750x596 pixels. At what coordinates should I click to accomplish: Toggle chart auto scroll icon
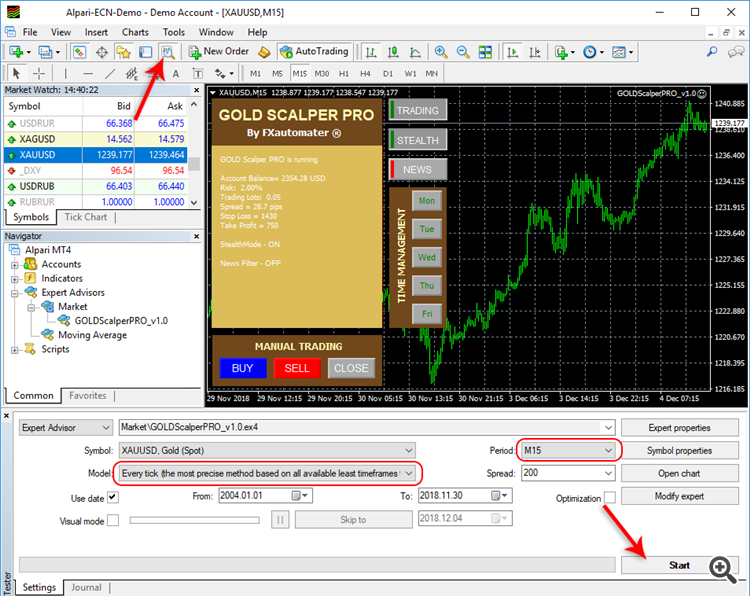point(513,52)
